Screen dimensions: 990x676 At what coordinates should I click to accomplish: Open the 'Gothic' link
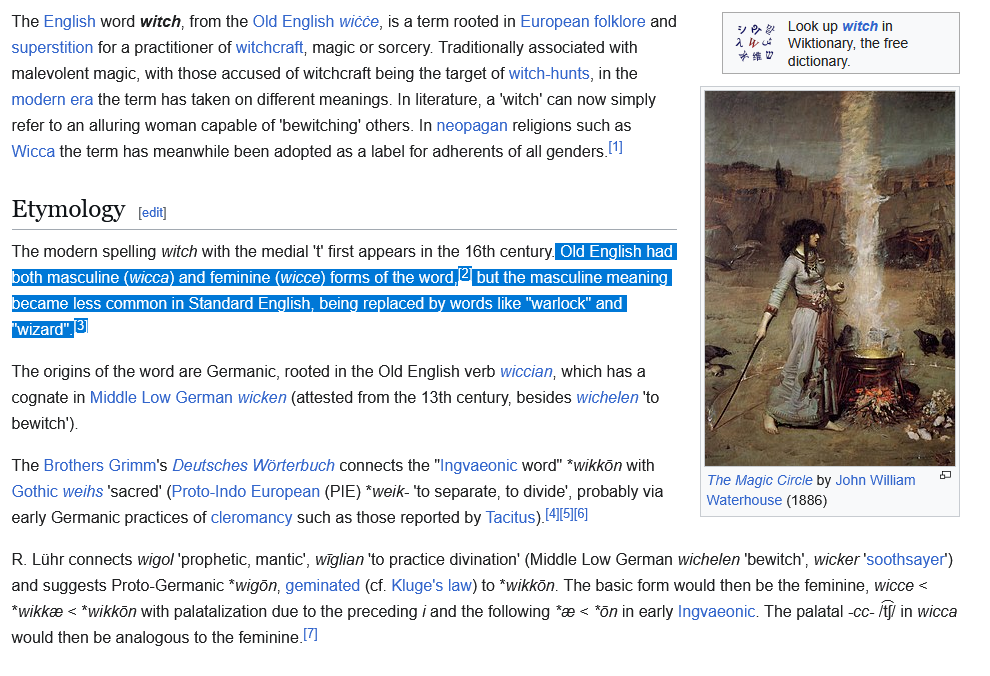pos(35,491)
